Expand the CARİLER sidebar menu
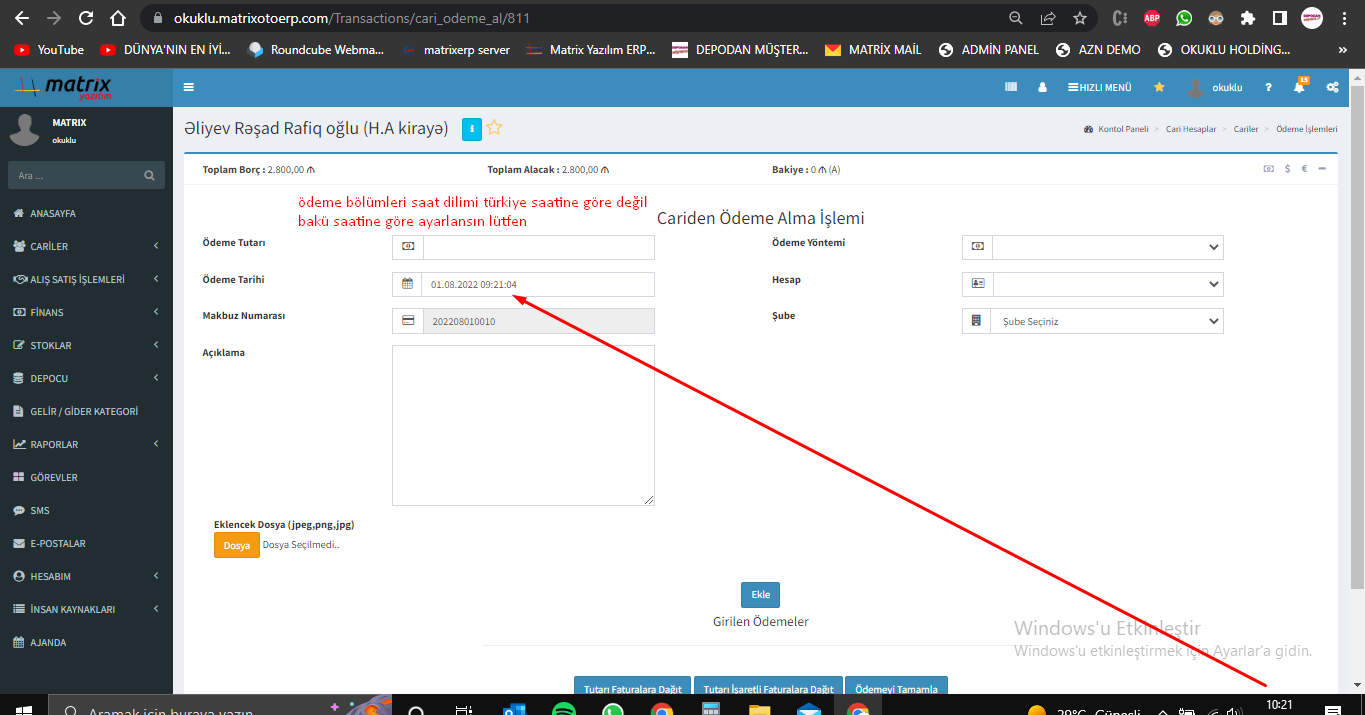Image resolution: width=1365 pixels, height=715 pixels. point(86,246)
